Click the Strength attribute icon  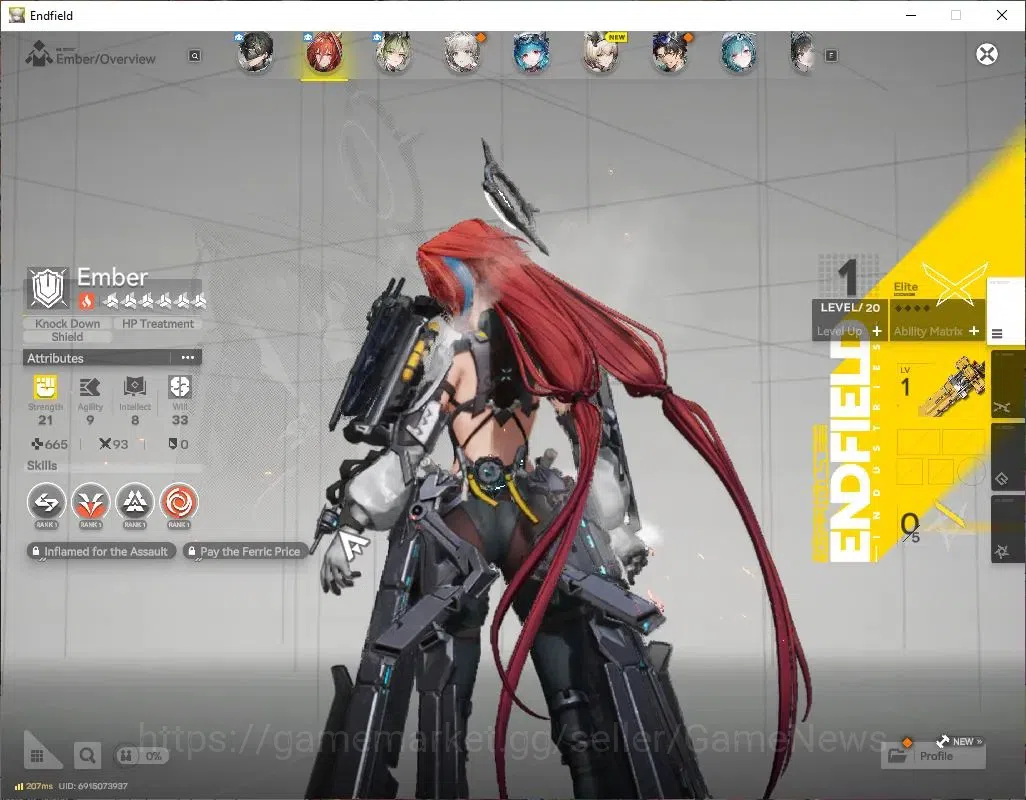tap(45, 387)
